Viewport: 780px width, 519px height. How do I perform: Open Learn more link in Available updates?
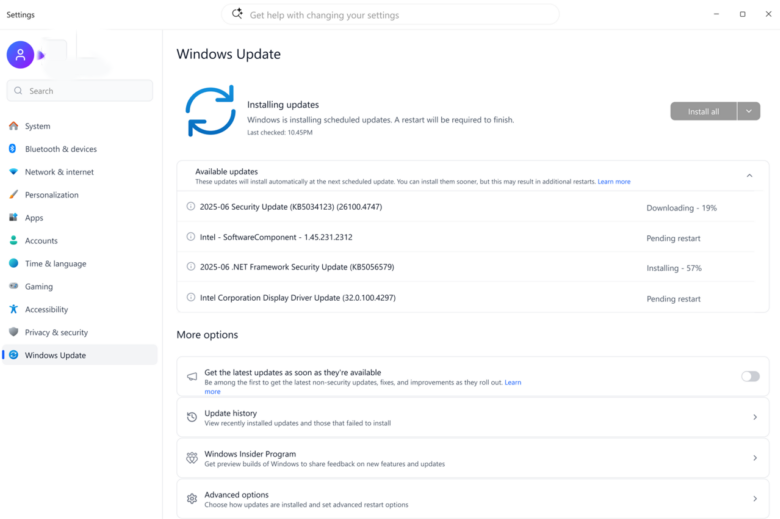[x=614, y=182]
